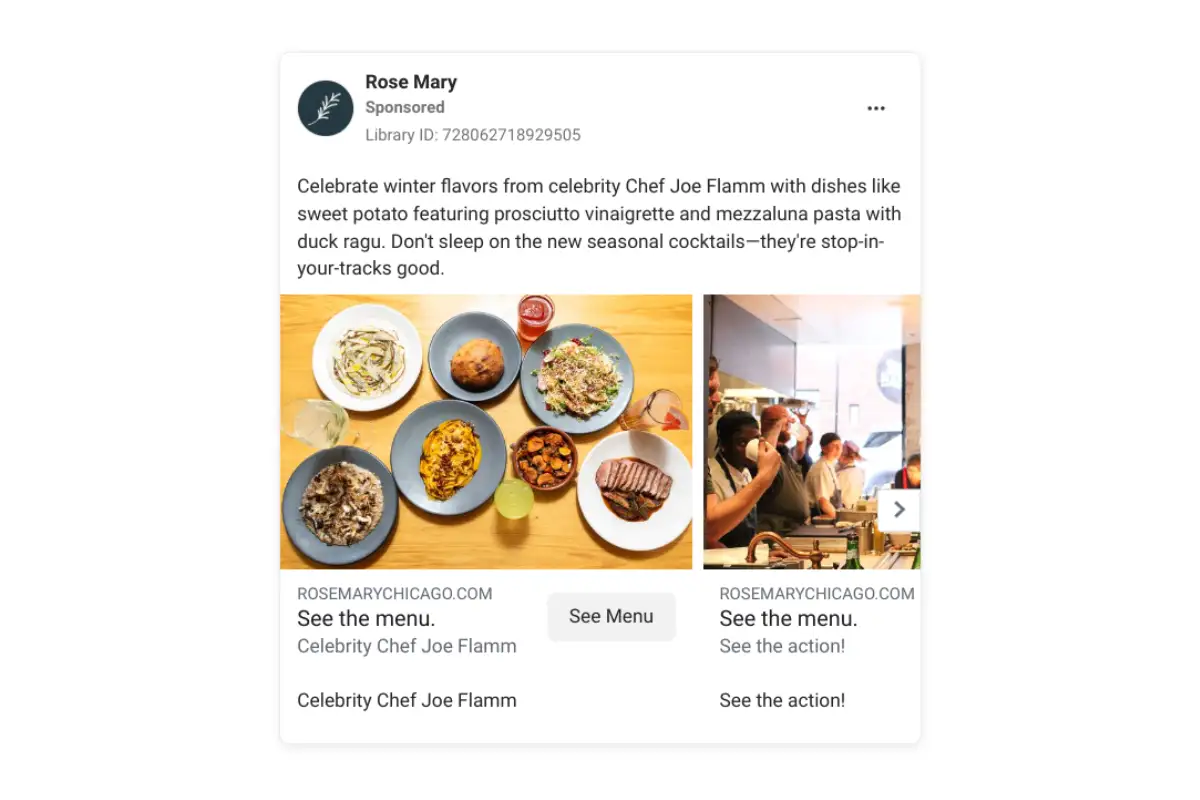Click the Sponsored label

point(405,107)
